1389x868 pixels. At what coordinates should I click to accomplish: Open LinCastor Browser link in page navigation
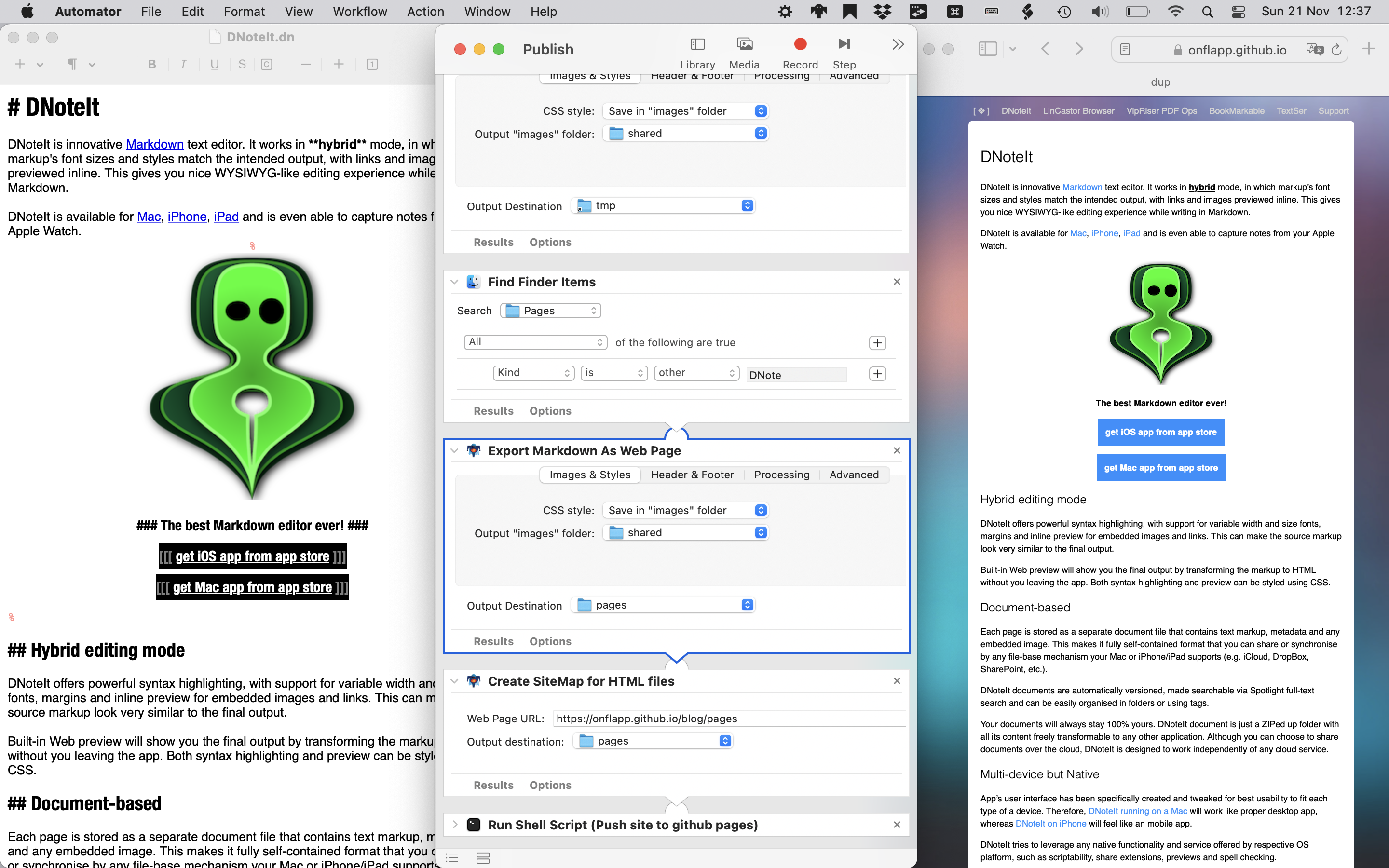(1078, 111)
